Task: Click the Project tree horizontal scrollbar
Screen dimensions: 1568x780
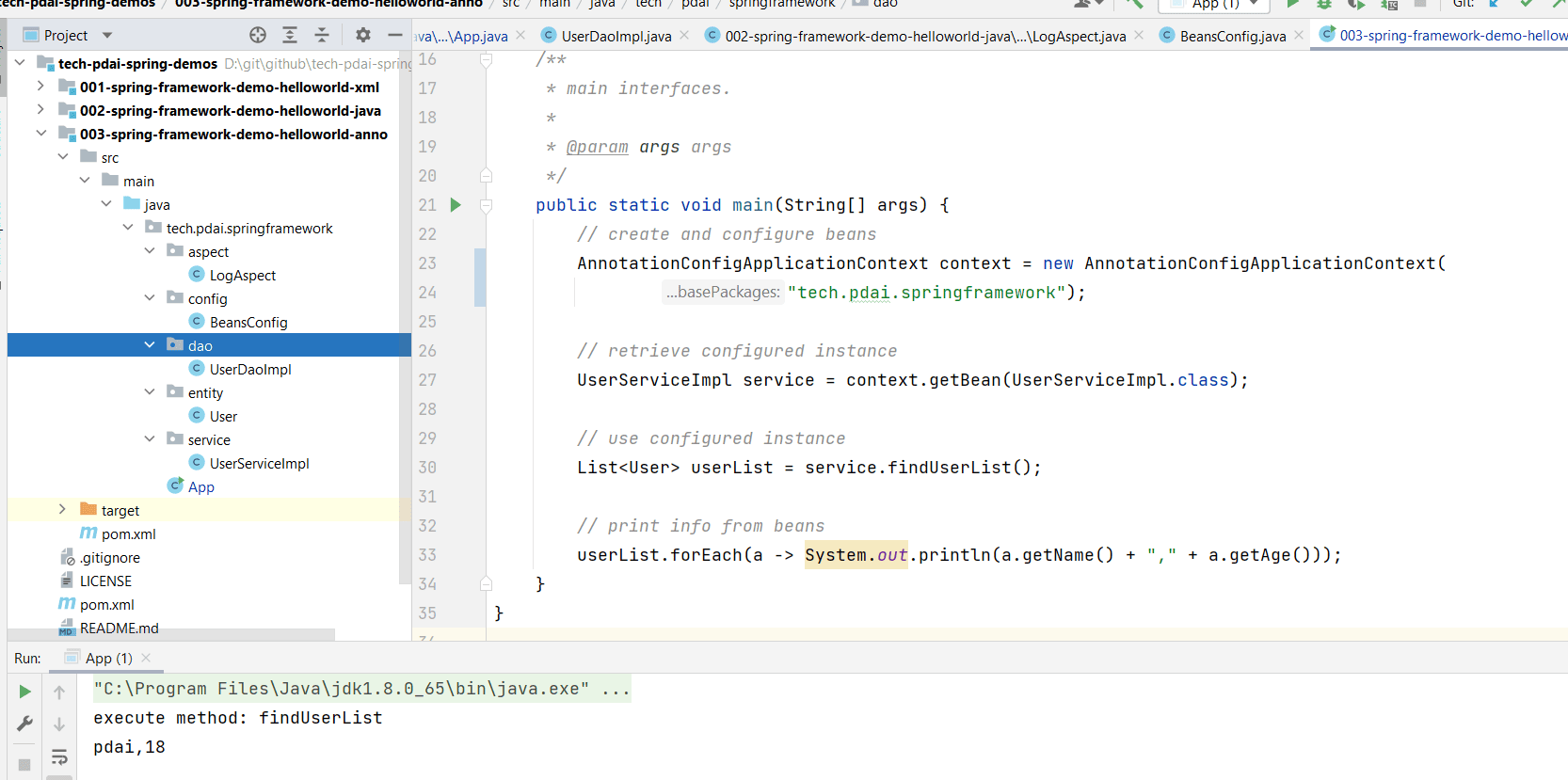Action: 171,635
